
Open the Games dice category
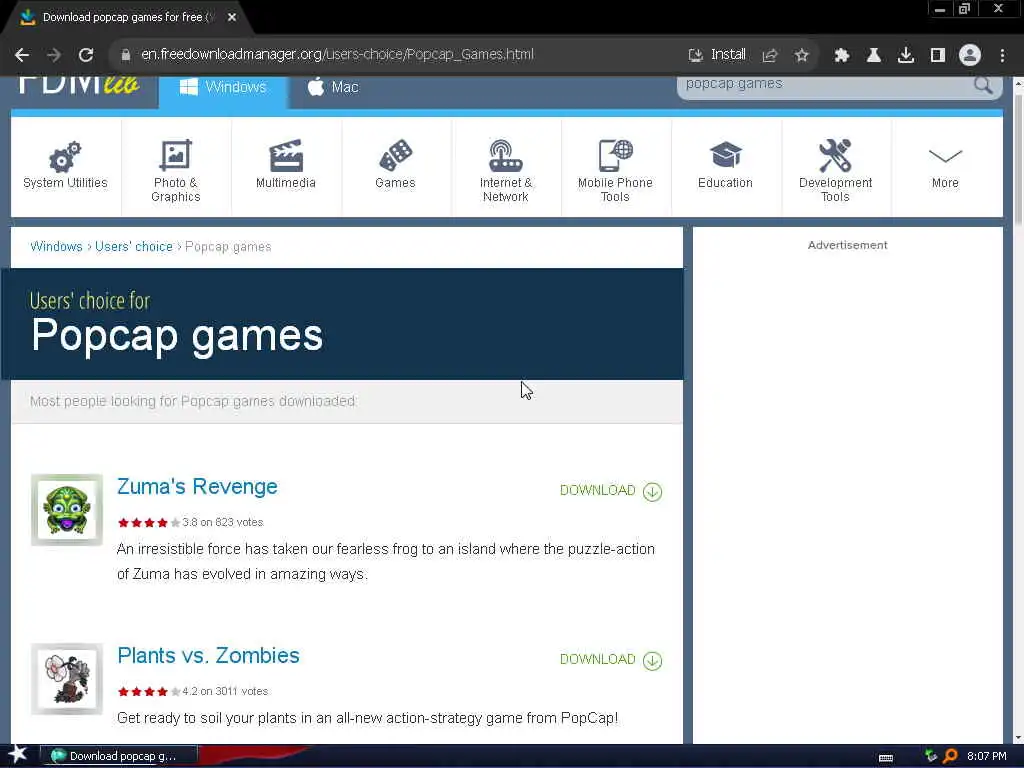[395, 165]
